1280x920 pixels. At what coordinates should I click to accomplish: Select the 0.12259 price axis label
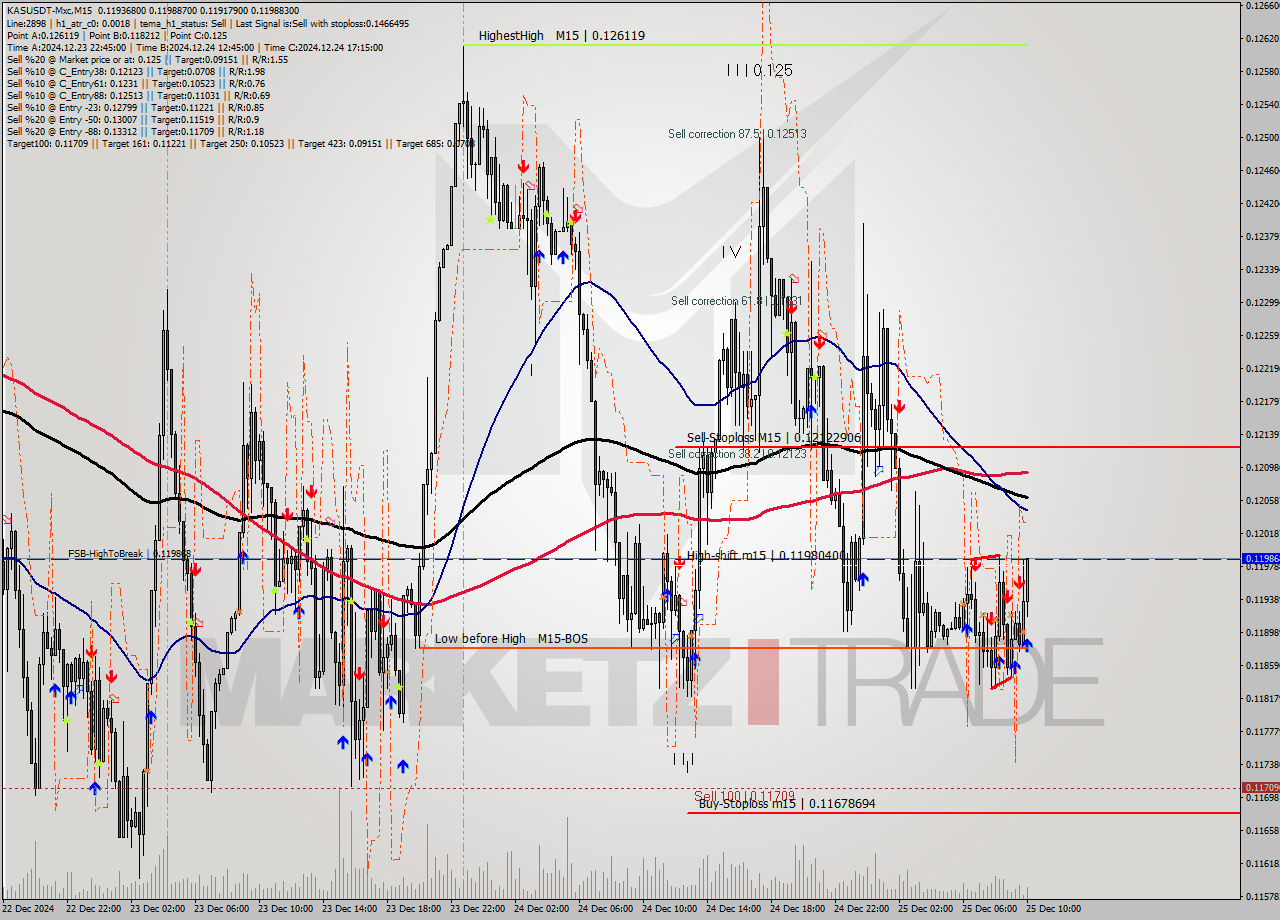[x=1262, y=335]
